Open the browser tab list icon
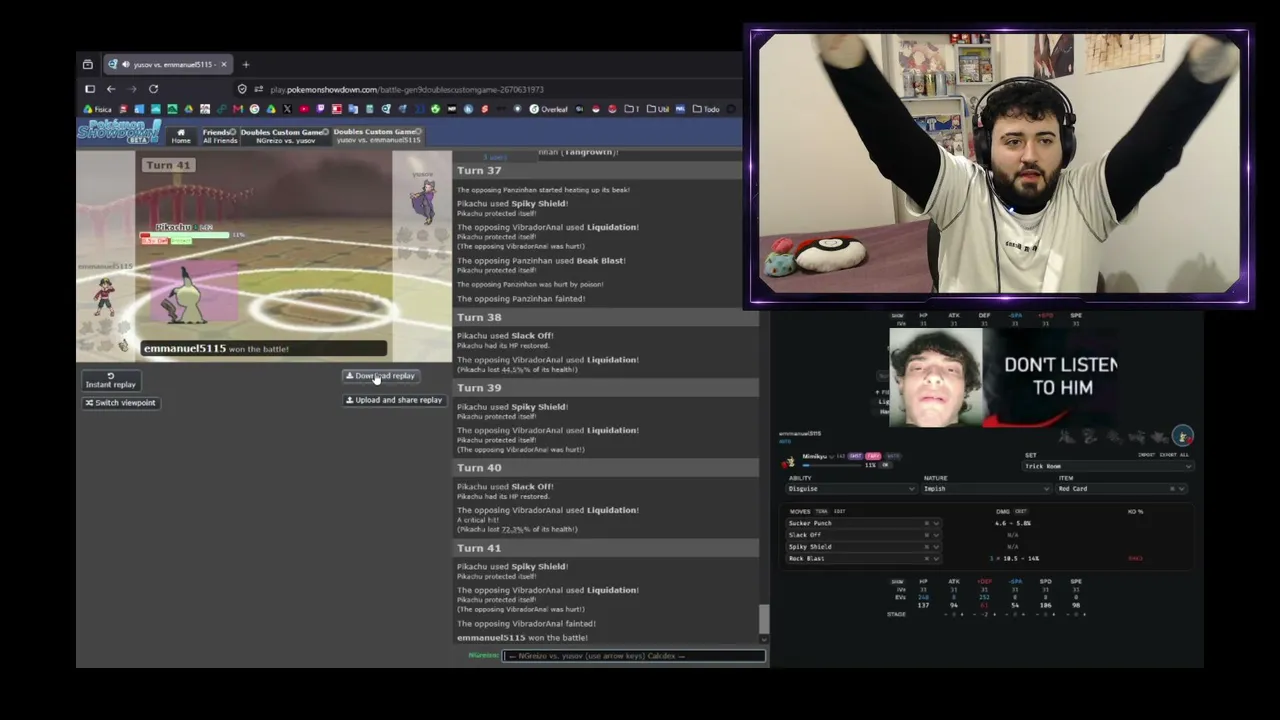 coord(88,65)
